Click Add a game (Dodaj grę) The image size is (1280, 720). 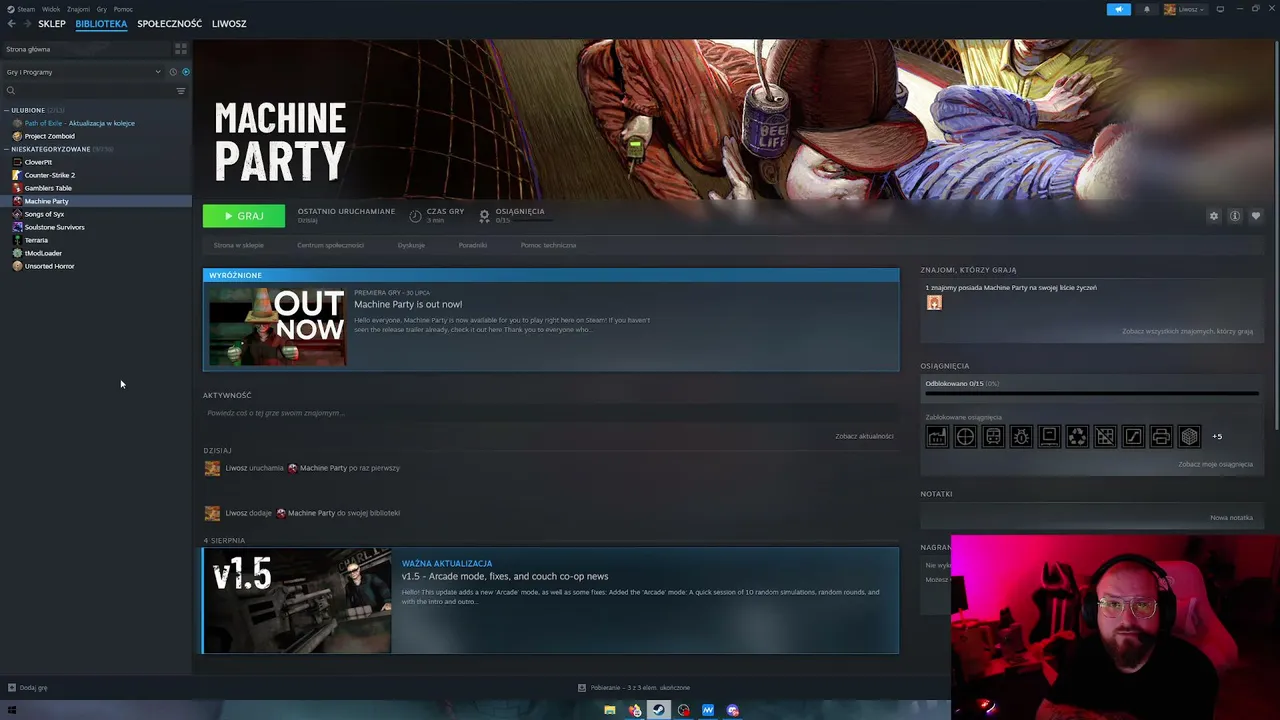(x=28, y=688)
